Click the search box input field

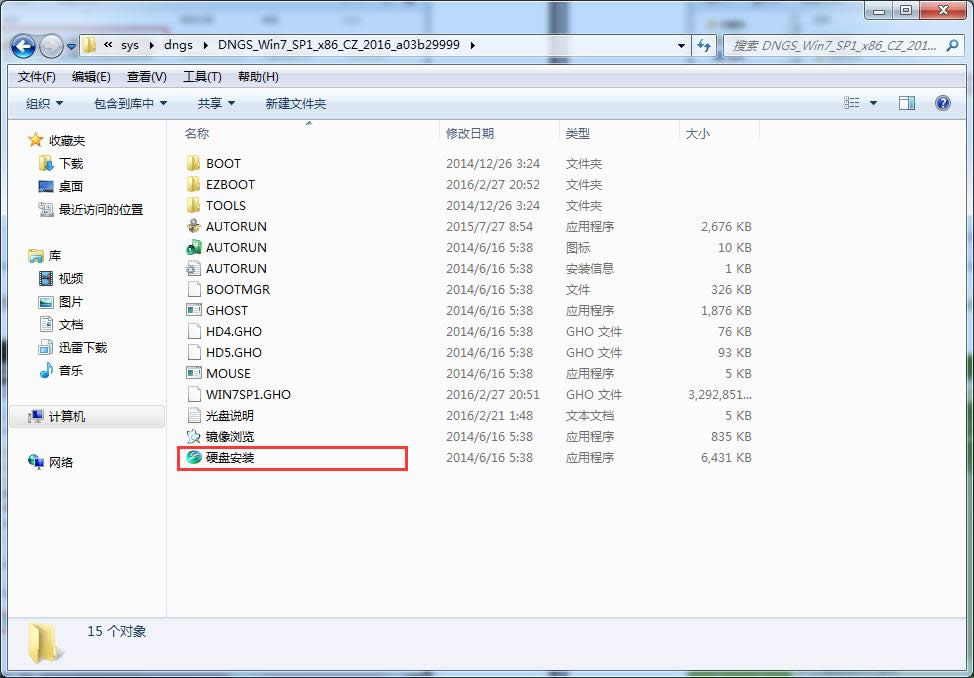(x=835, y=46)
